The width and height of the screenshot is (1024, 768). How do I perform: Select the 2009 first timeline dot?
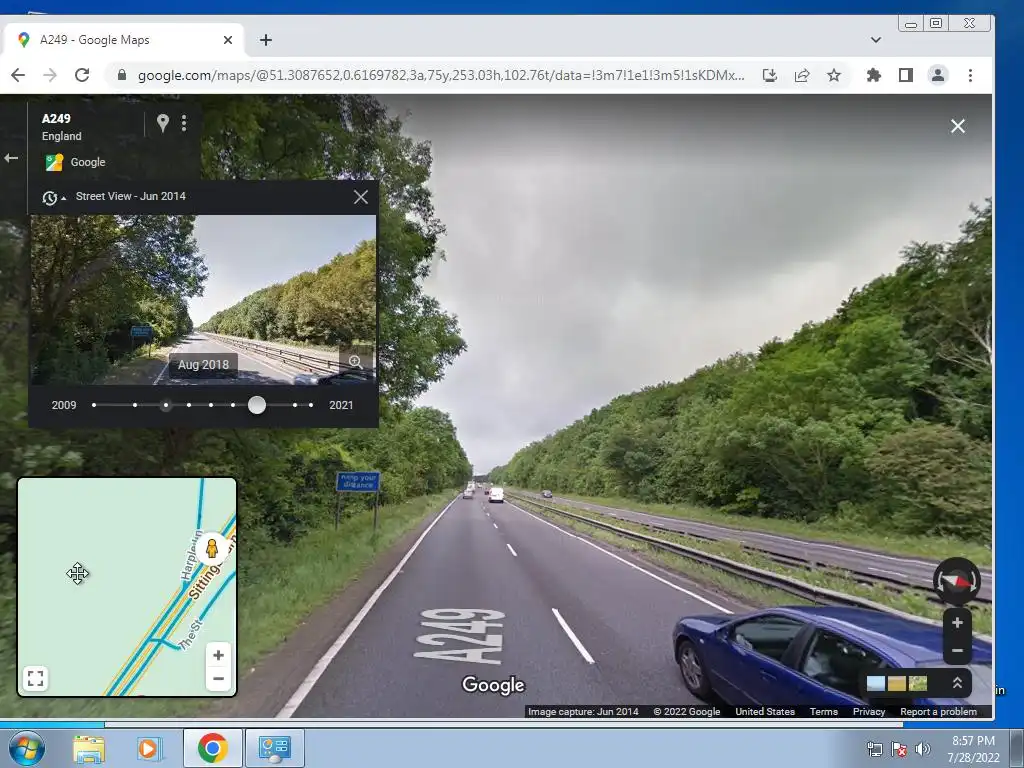click(94, 405)
